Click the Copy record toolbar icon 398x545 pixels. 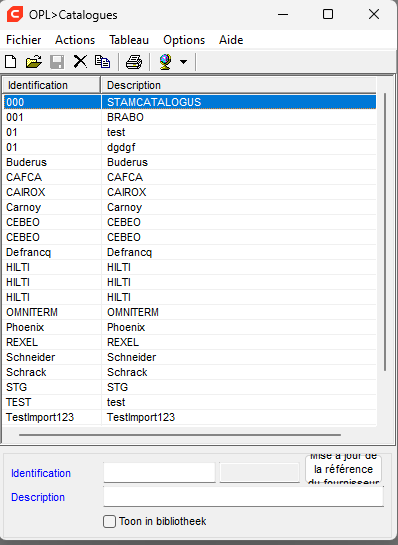pyautogui.click(x=103, y=62)
